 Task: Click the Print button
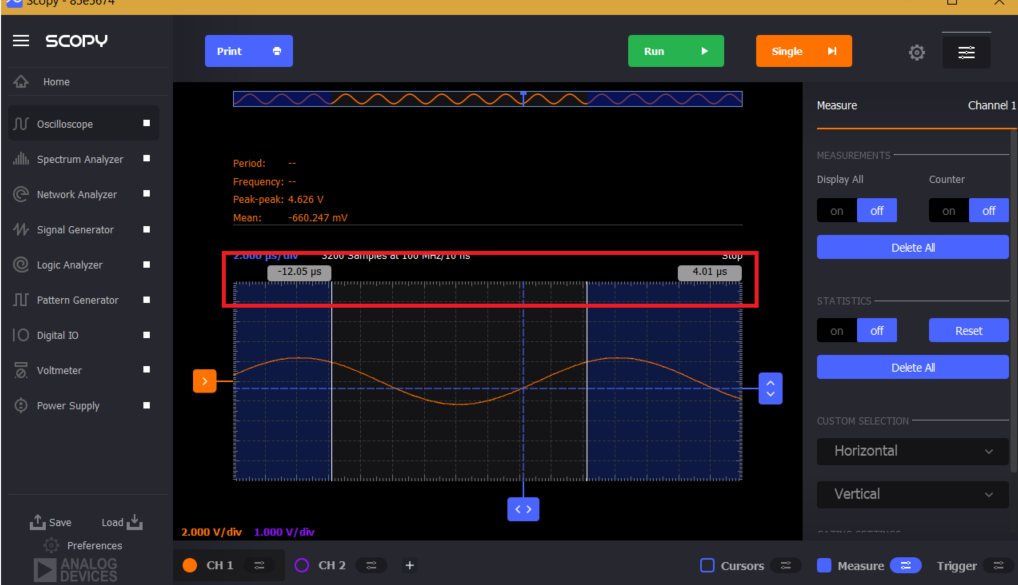coord(249,51)
